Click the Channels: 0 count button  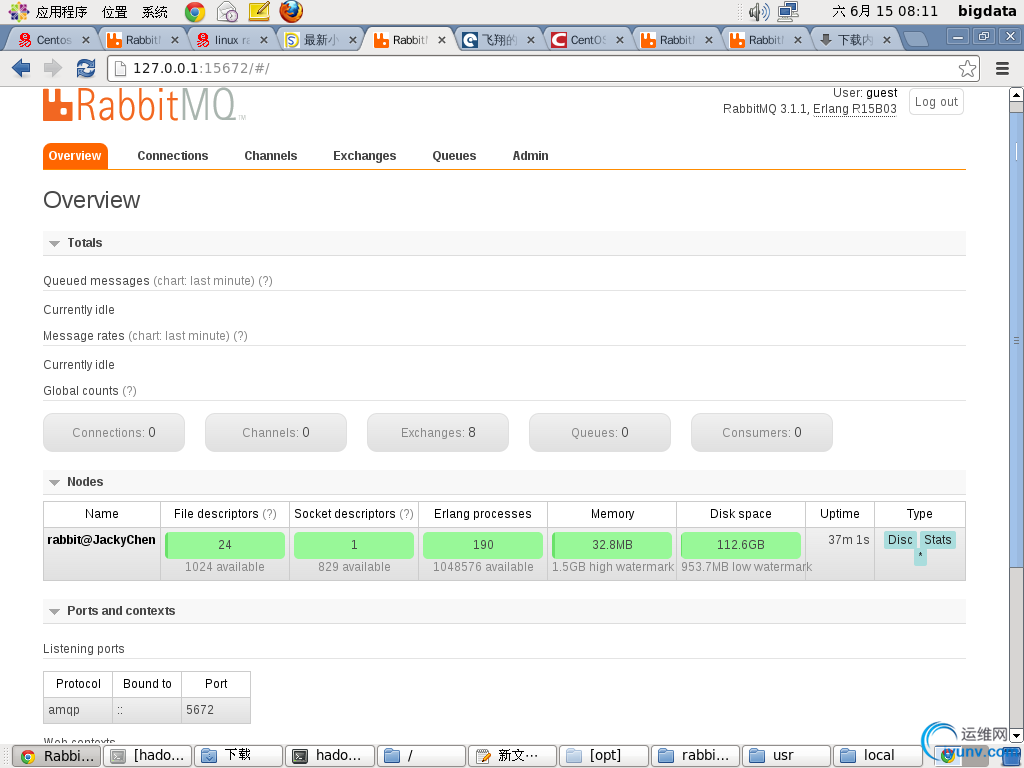tap(276, 432)
